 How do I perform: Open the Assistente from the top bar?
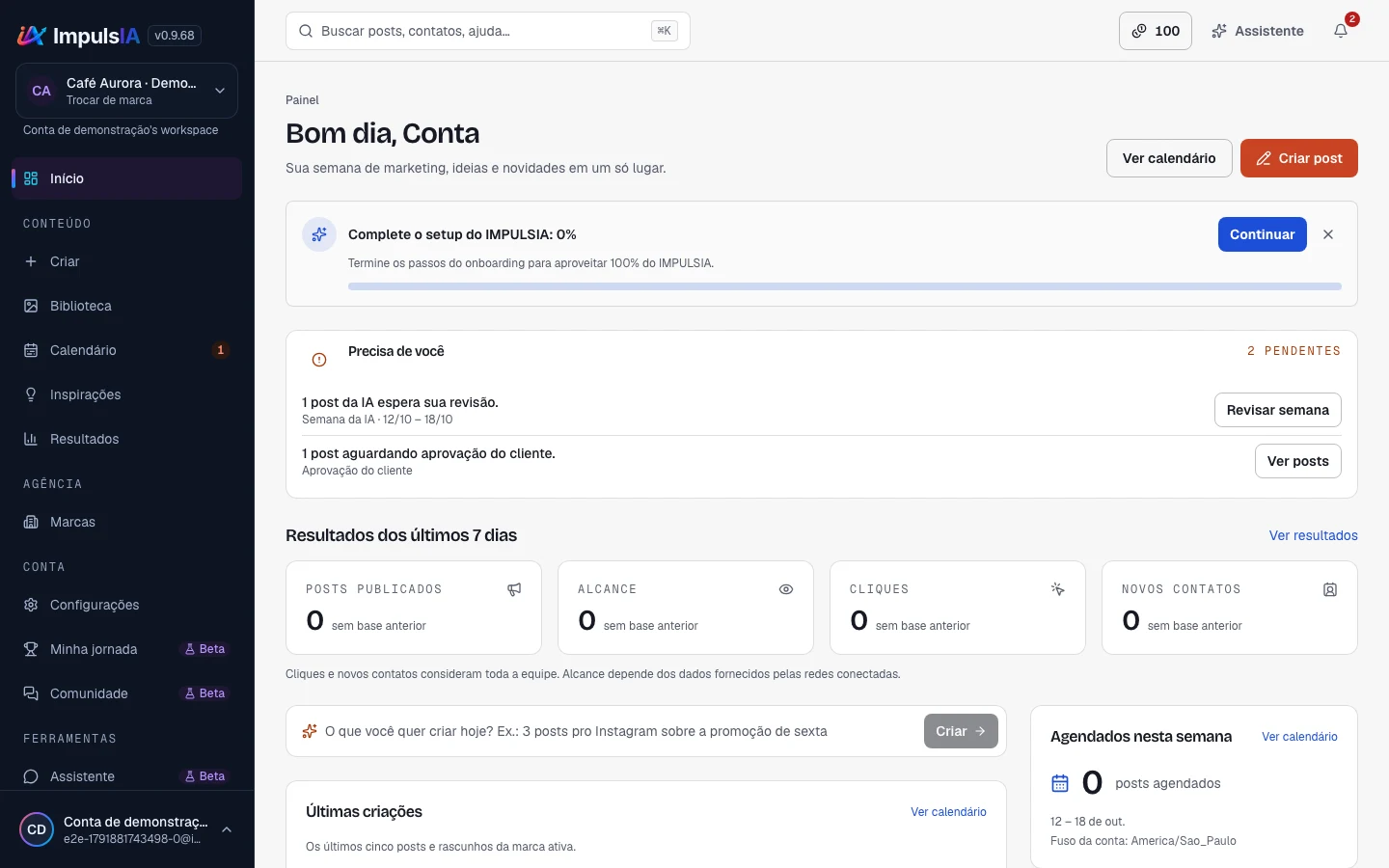[1258, 31]
